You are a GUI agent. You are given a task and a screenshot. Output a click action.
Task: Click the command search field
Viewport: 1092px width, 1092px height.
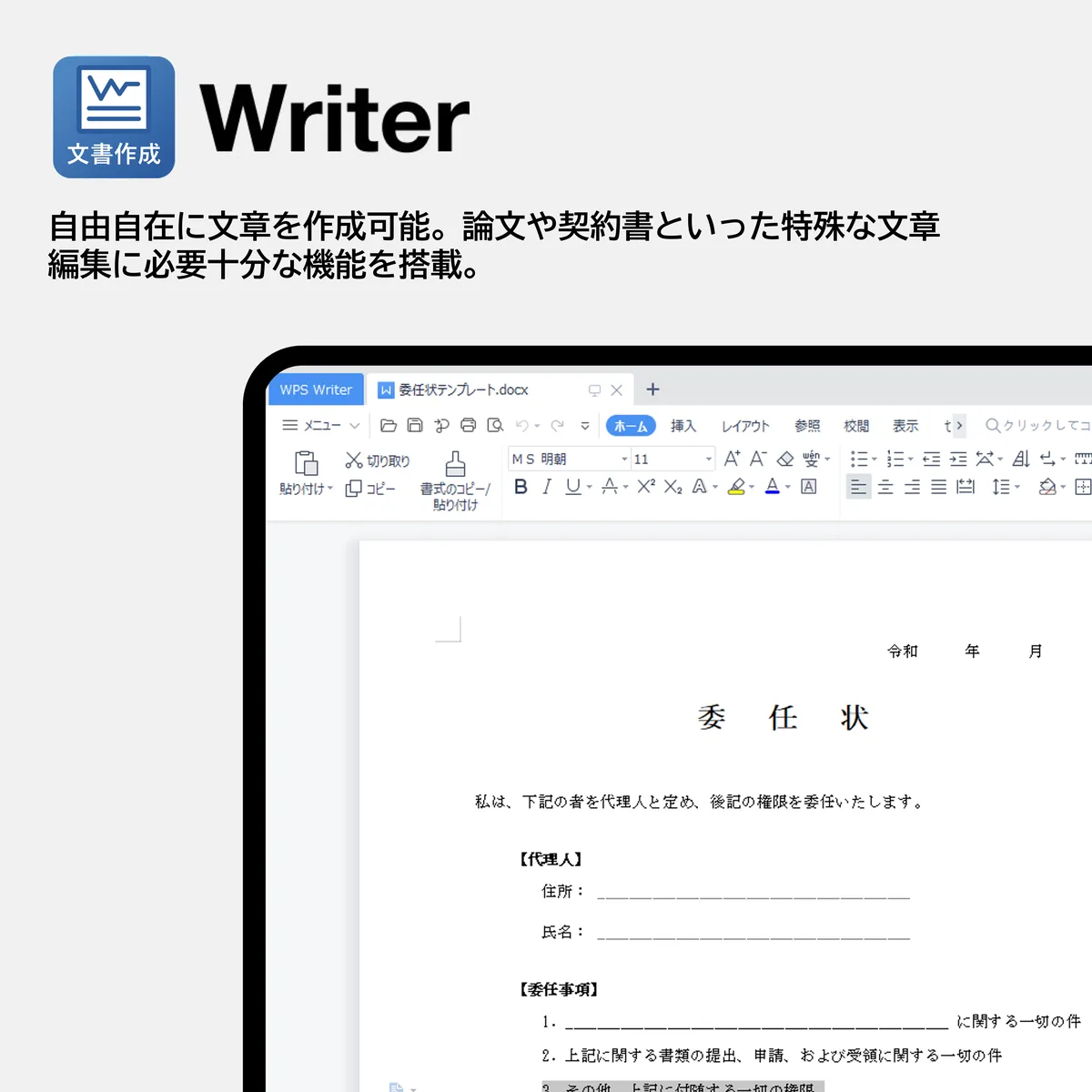[x=1037, y=425]
